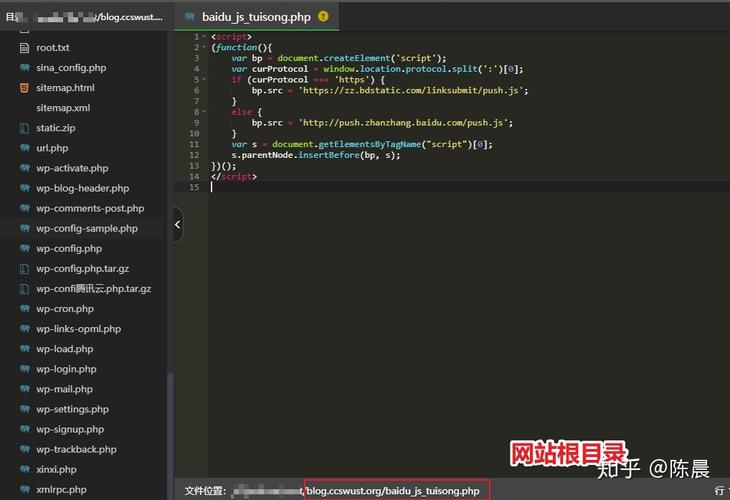This screenshot has height=500, width=730.
Task: Fold the script tag at line 1
Action: [204, 36]
